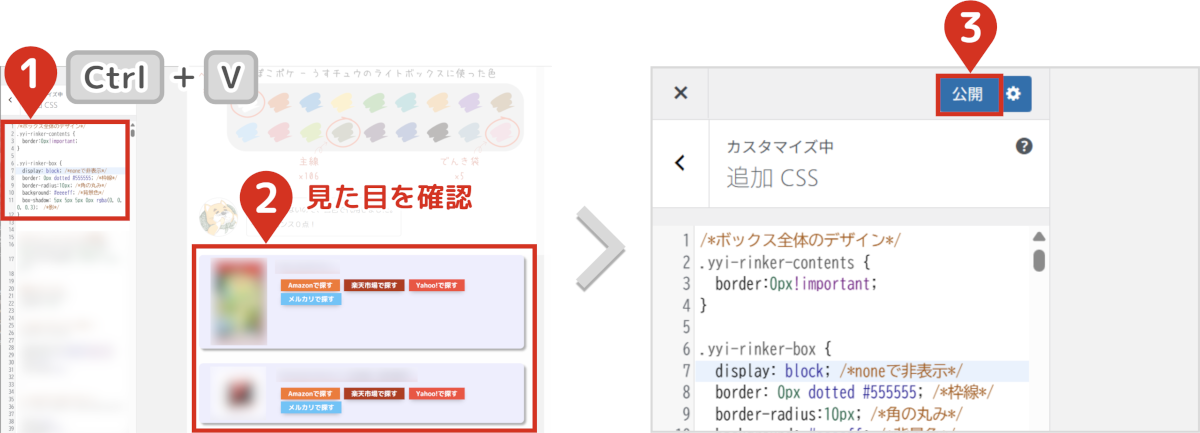Open the help question mark icon
The image size is (1200, 433).
pyautogui.click(x=1023, y=146)
